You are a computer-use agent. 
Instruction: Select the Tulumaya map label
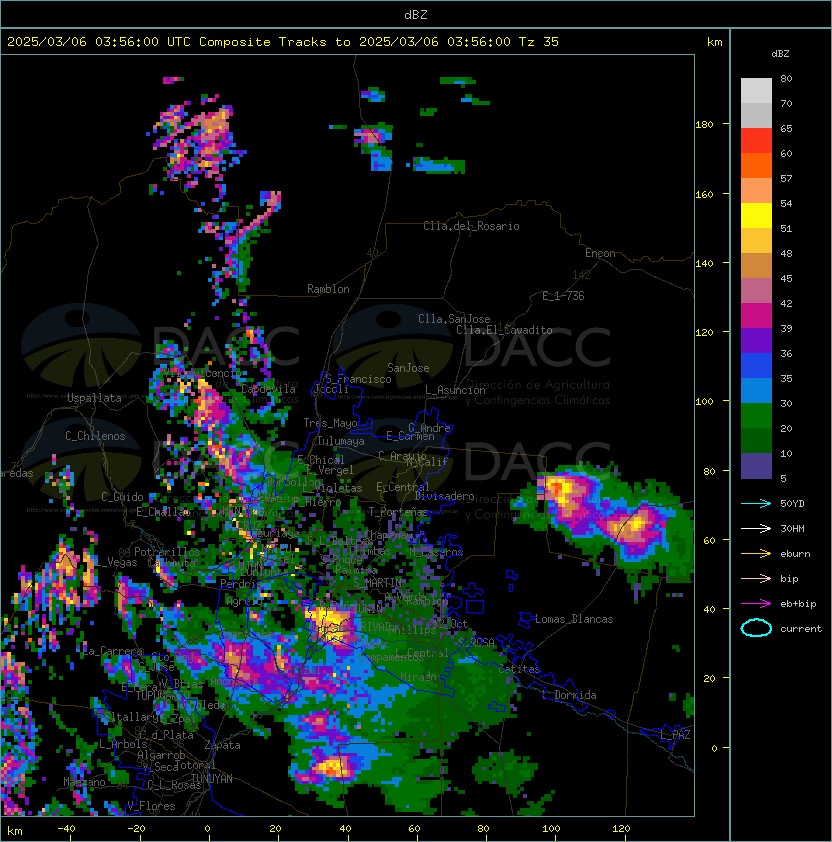pyautogui.click(x=341, y=441)
